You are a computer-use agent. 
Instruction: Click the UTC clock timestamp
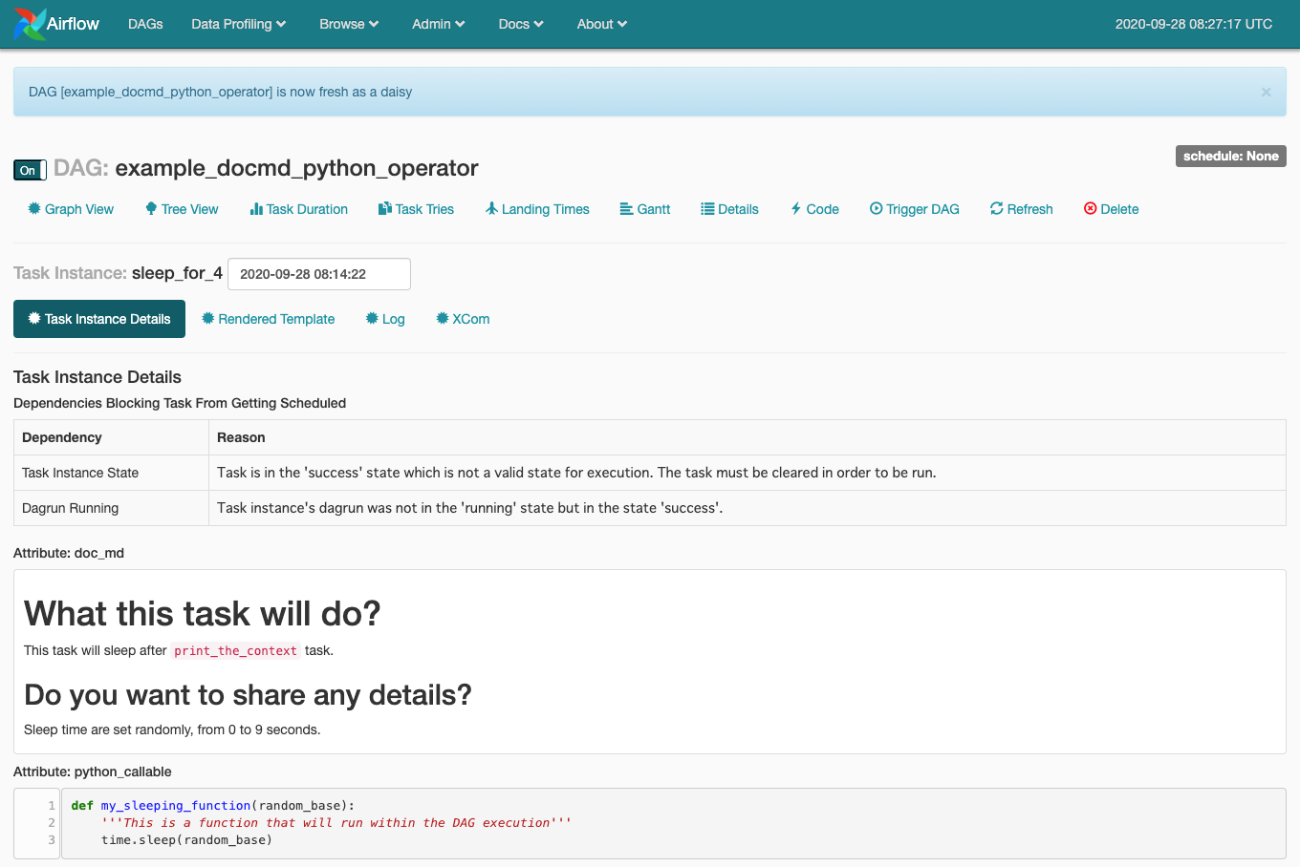click(1194, 24)
